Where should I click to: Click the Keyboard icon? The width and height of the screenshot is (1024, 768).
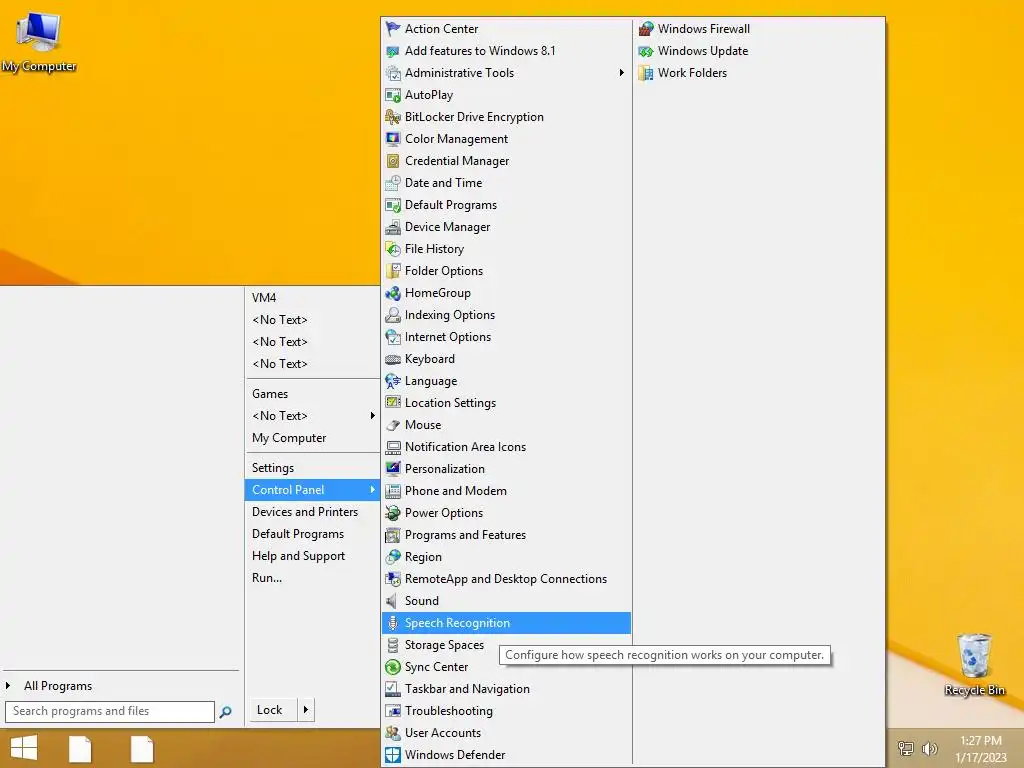pos(392,359)
